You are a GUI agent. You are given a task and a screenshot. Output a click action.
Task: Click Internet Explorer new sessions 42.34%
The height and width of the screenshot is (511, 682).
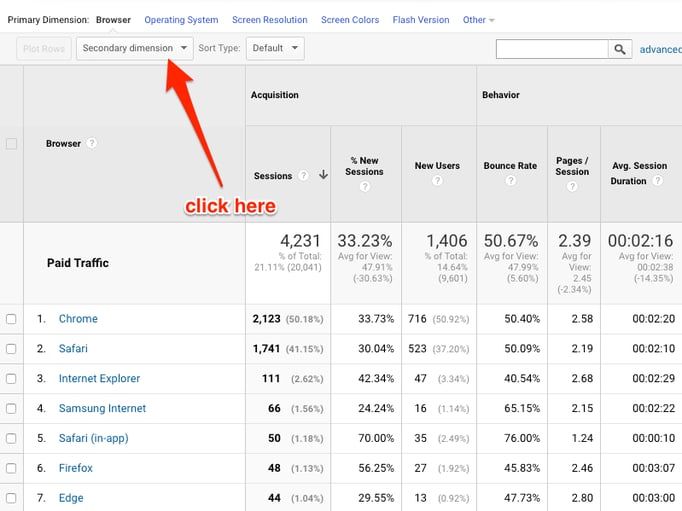pyautogui.click(x=376, y=379)
